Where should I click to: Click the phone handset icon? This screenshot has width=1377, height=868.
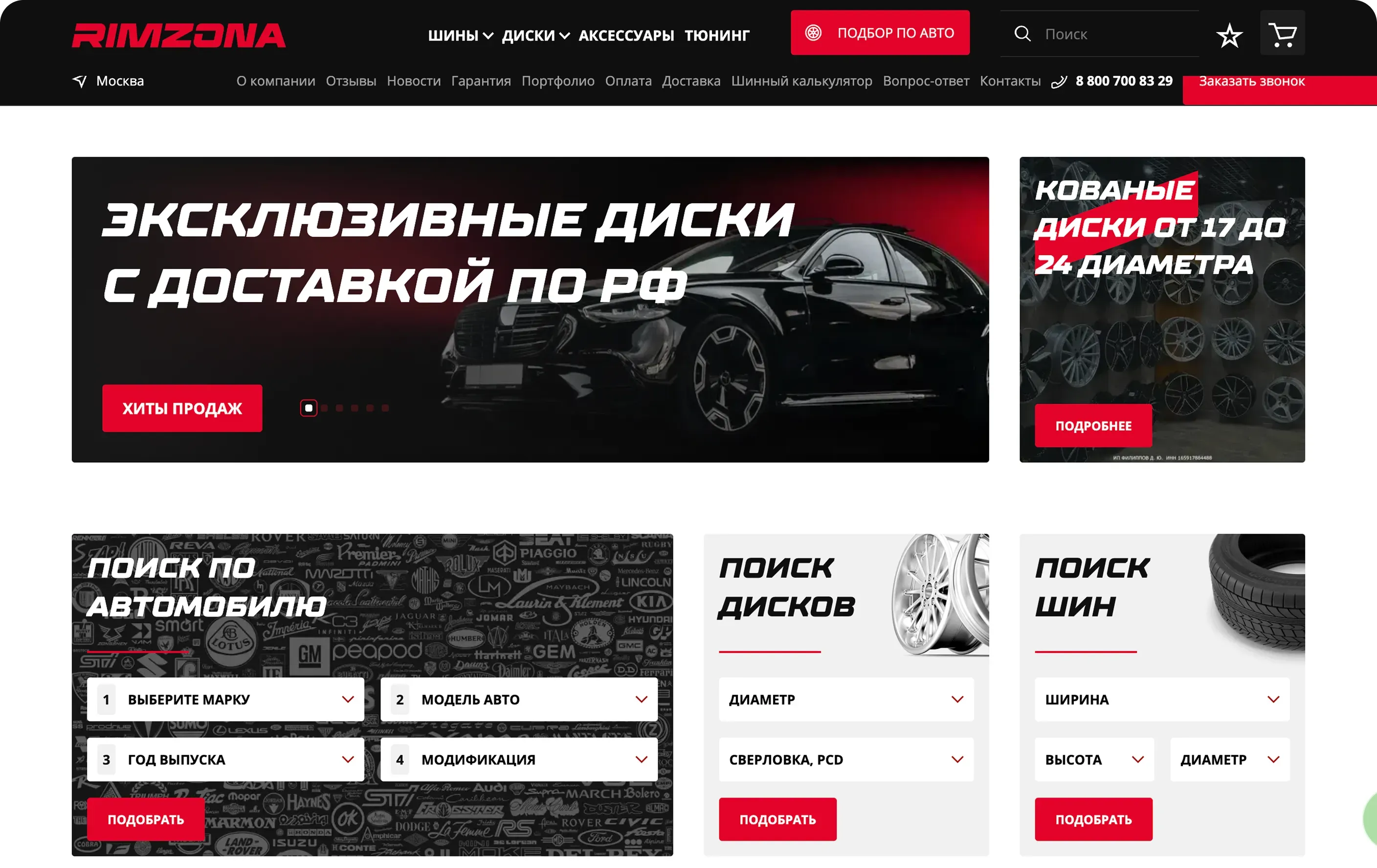click(x=1059, y=82)
